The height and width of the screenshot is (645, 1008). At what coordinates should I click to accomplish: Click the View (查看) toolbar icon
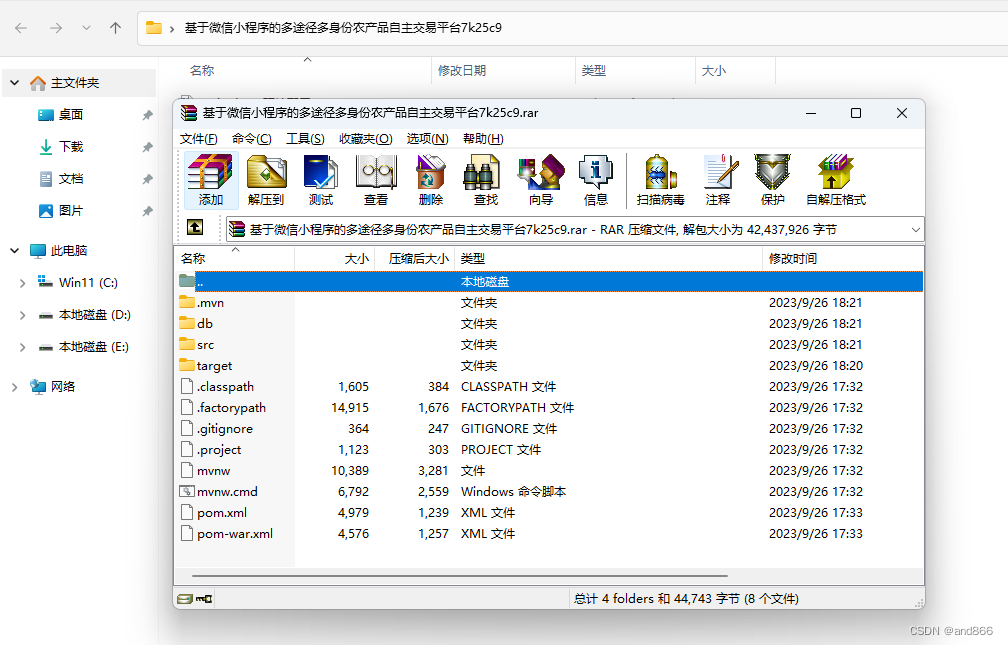tap(376, 180)
